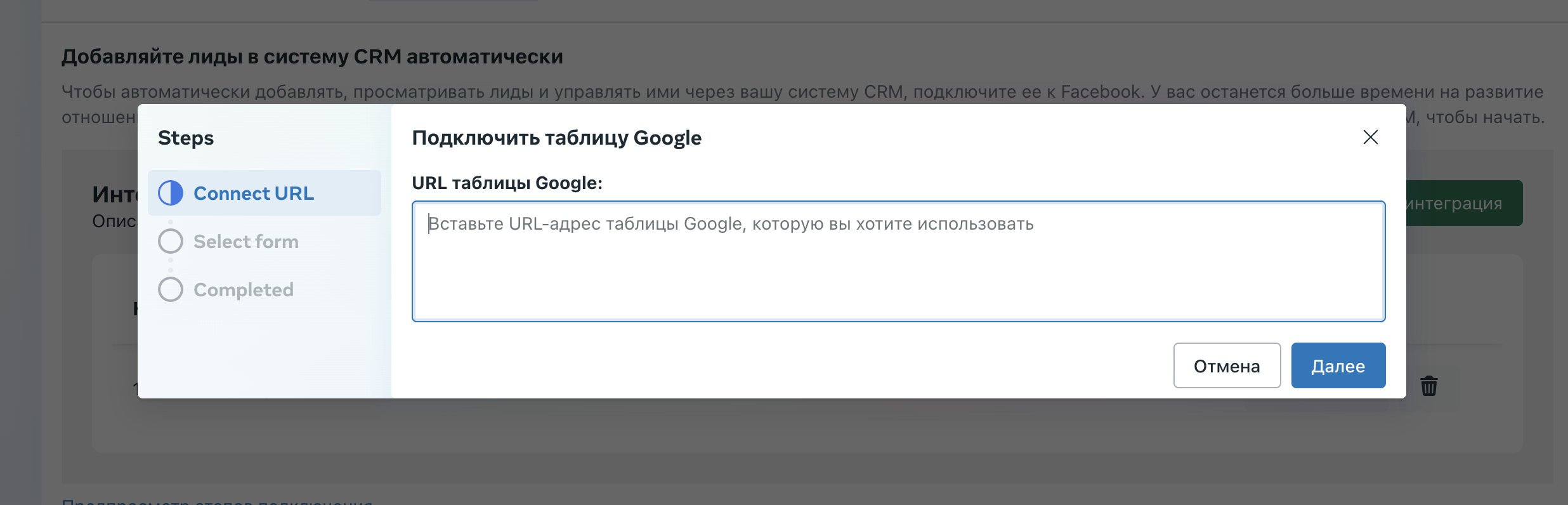The width and height of the screenshot is (1568, 505).
Task: Click the dimmed left sidebar strip
Action: click(20, 254)
